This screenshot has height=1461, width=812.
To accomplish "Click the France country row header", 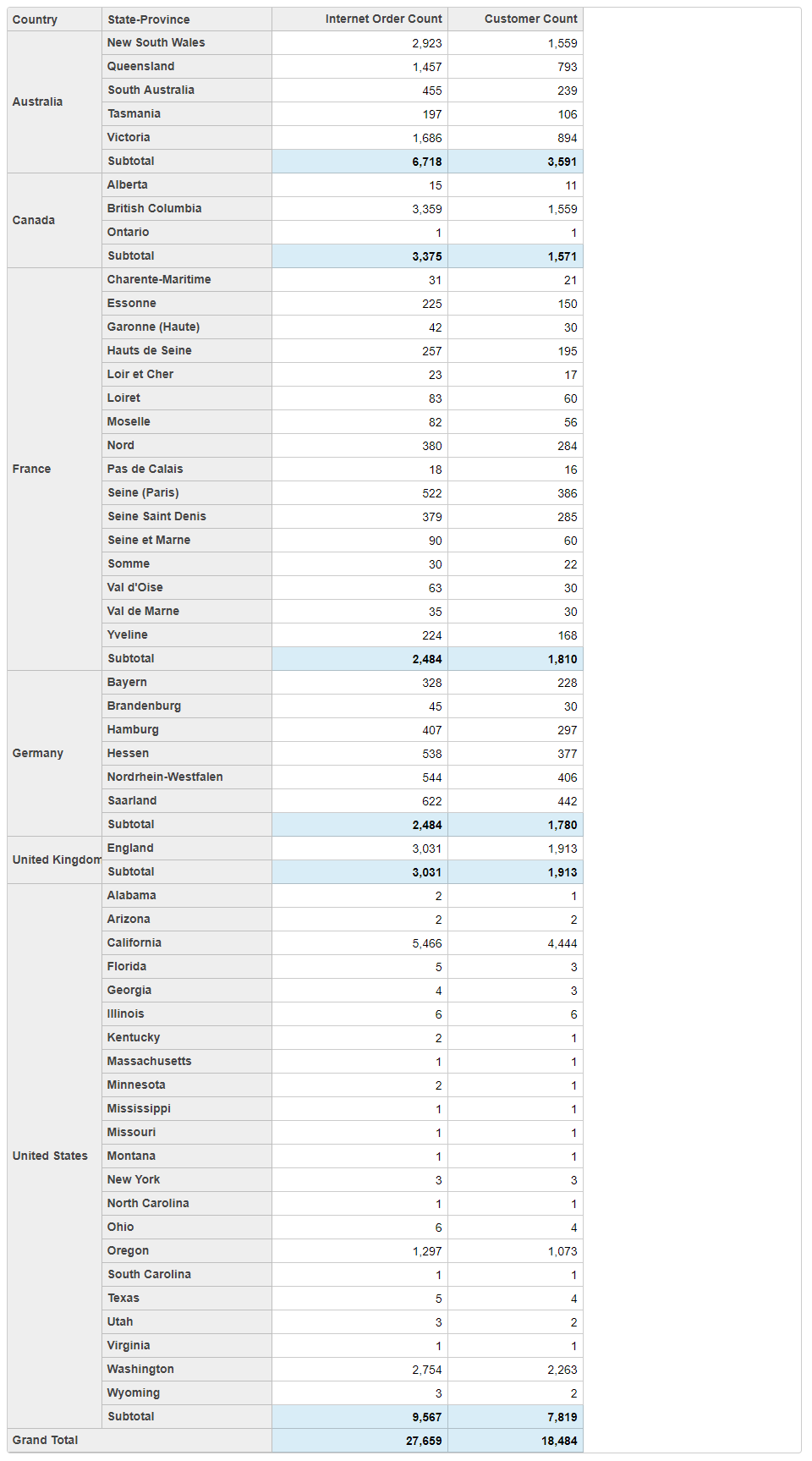I will [x=32, y=469].
